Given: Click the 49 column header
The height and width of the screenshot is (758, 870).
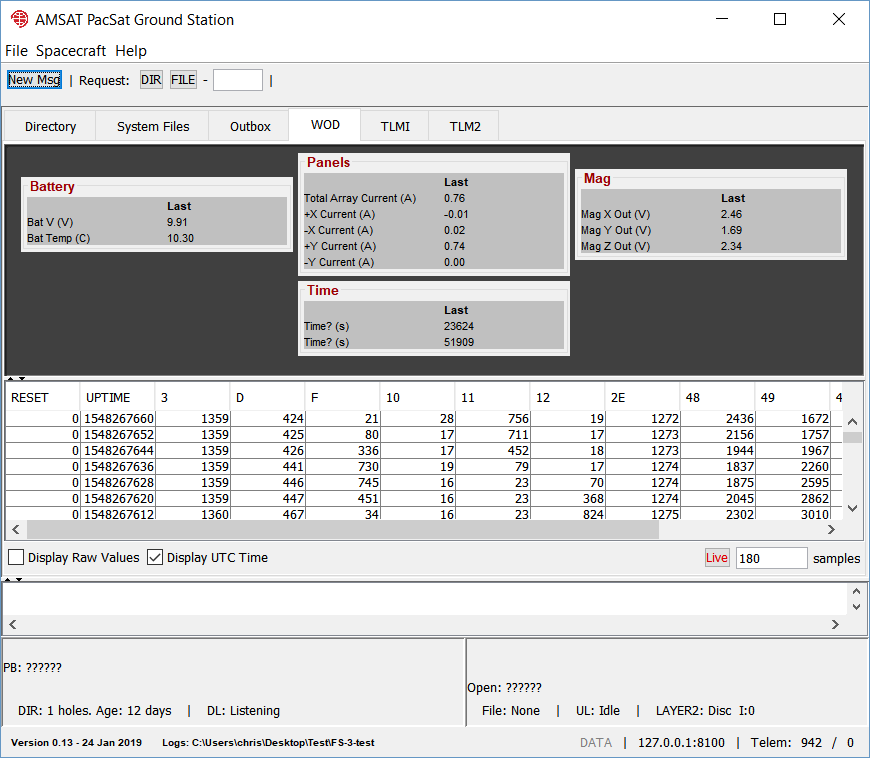Looking at the screenshot, I should (x=792, y=397).
